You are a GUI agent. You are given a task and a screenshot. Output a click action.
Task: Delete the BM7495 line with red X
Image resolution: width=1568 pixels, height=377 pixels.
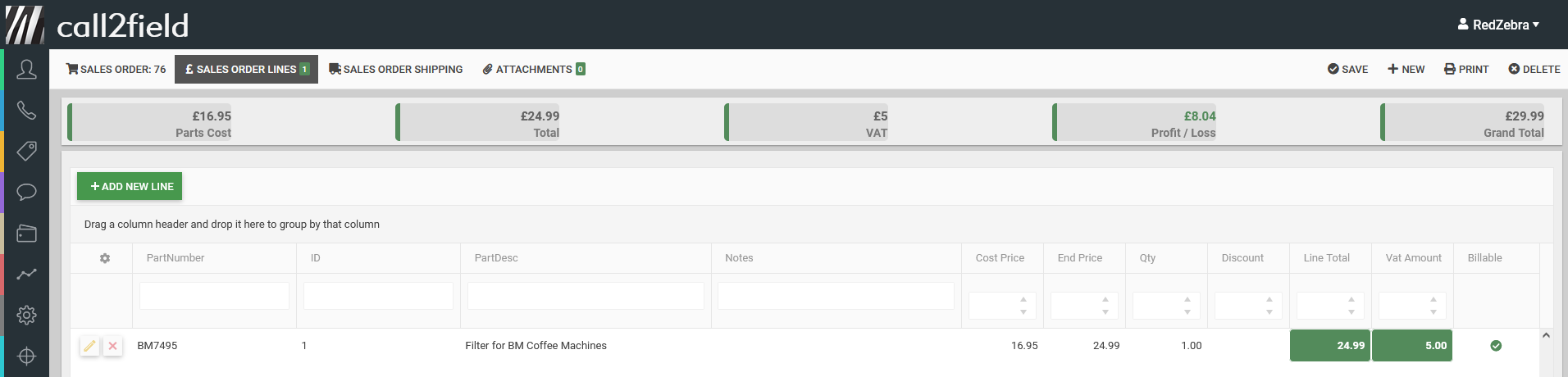(113, 346)
